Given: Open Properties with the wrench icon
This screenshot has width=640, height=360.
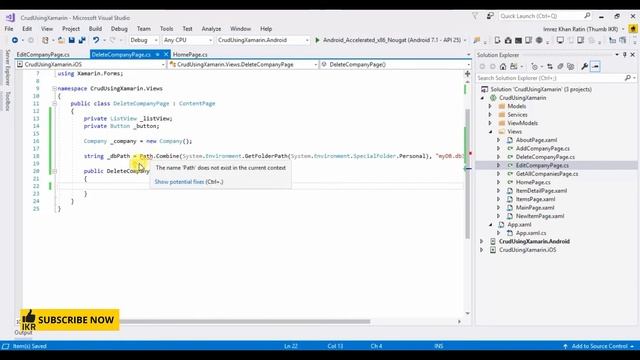Looking at the screenshot, I should click(584, 67).
